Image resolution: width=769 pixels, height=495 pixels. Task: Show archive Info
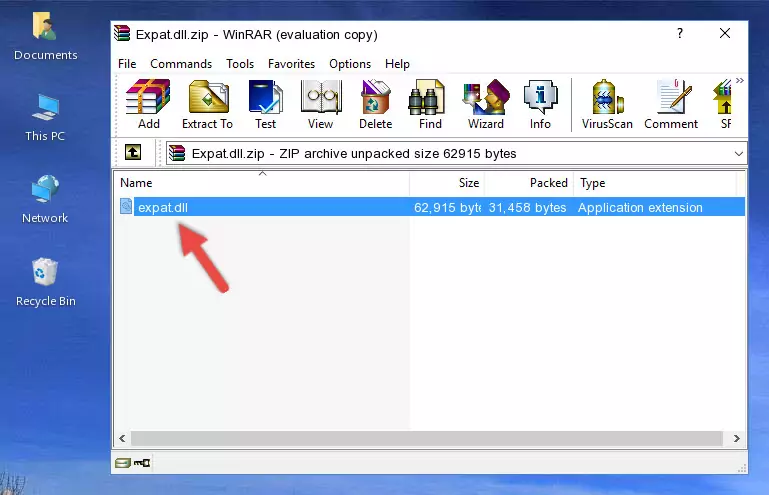(540, 104)
